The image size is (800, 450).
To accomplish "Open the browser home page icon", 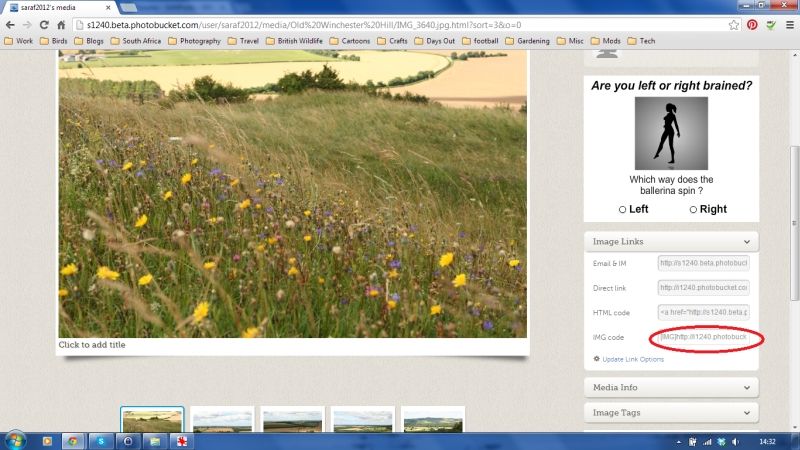I will (x=61, y=24).
